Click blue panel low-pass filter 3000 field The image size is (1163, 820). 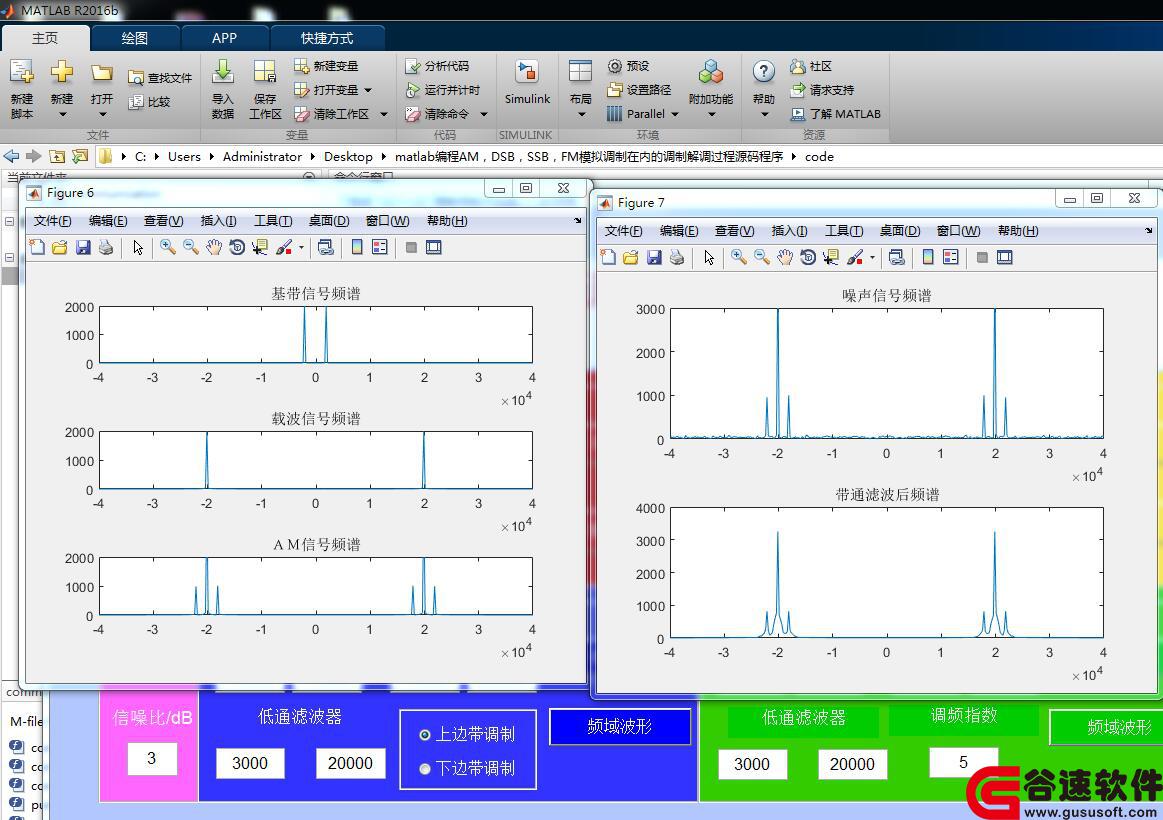coord(250,763)
